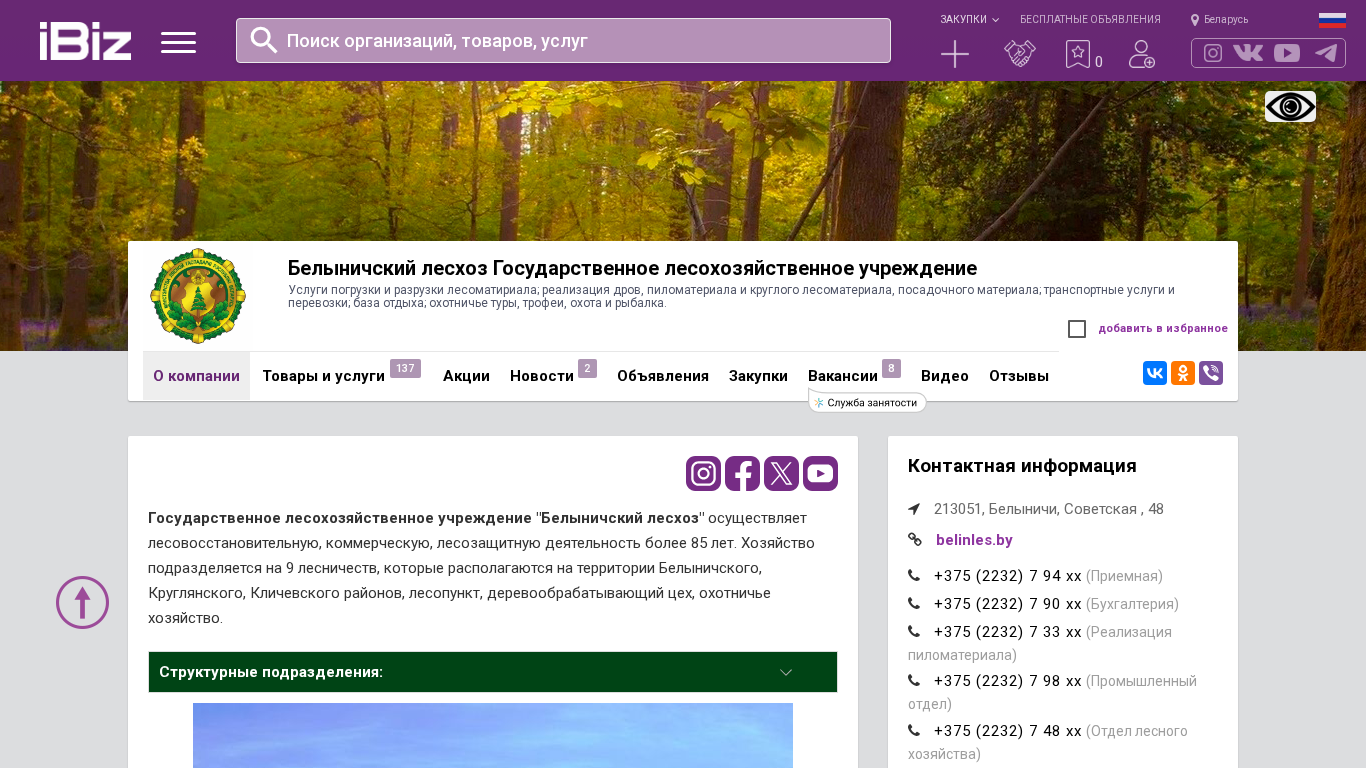Reveal Бухгалтерия phone number
Viewport: 1366px width, 768px height.
coord(1008,604)
